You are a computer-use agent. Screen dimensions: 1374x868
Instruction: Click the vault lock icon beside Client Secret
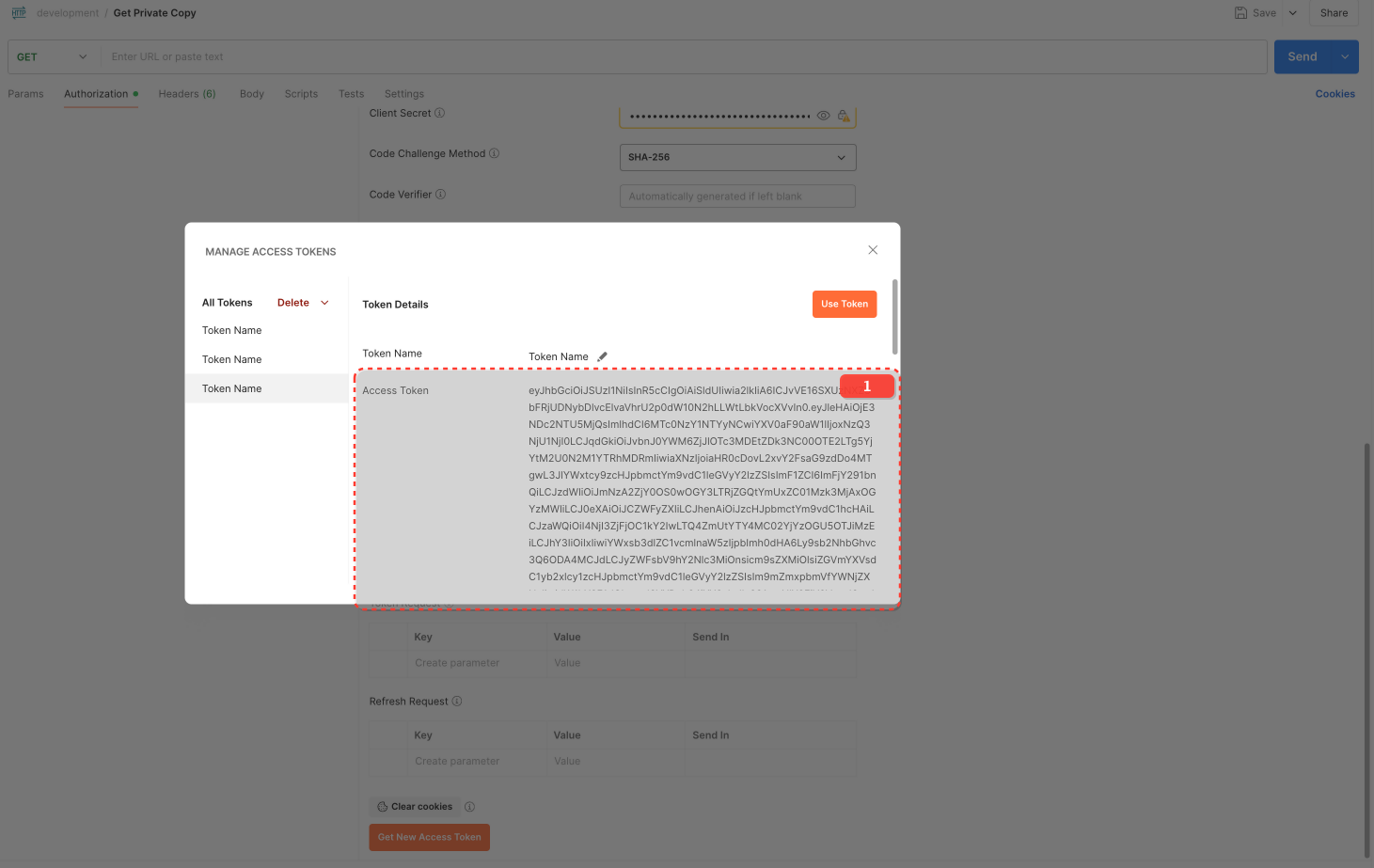point(844,115)
